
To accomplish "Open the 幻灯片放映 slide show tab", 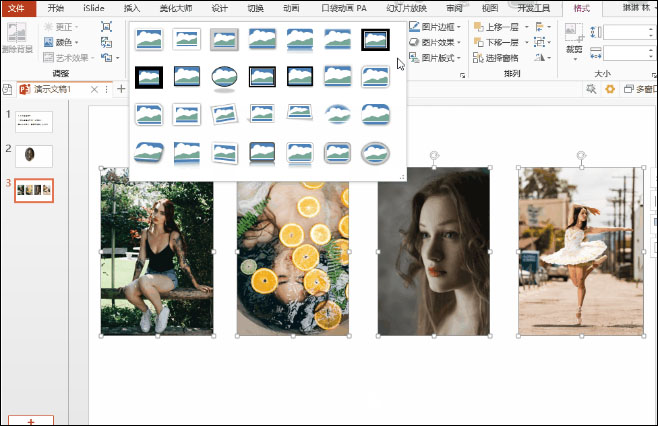I will tap(406, 8).
